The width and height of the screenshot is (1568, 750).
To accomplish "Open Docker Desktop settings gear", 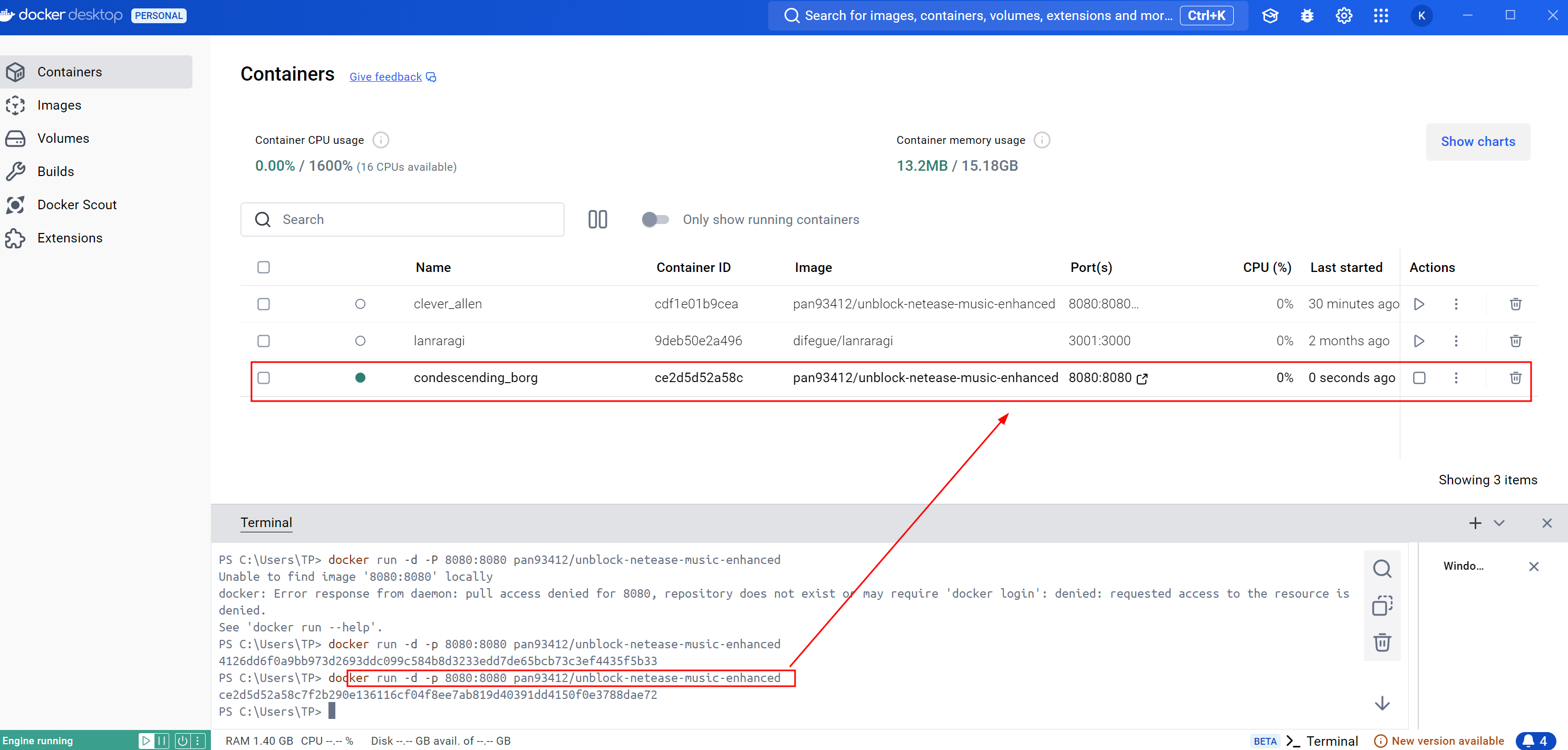I will coord(1343,16).
